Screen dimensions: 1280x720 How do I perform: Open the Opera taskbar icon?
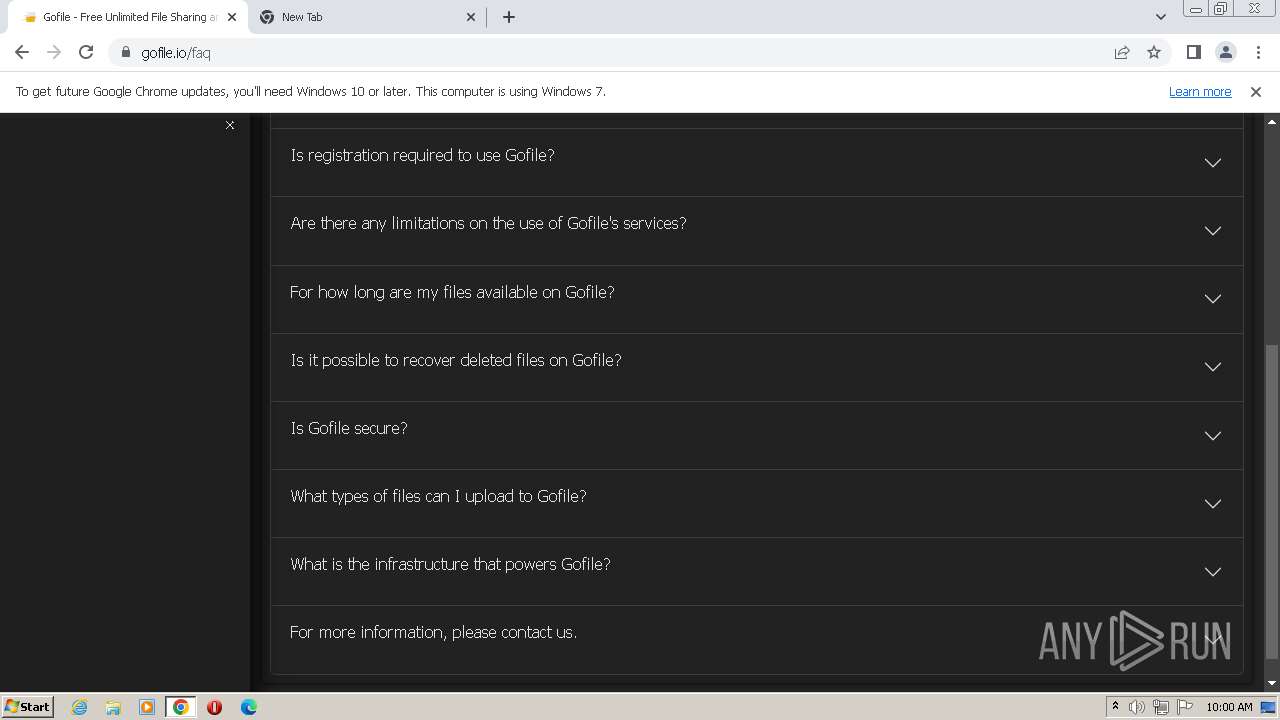pos(214,707)
